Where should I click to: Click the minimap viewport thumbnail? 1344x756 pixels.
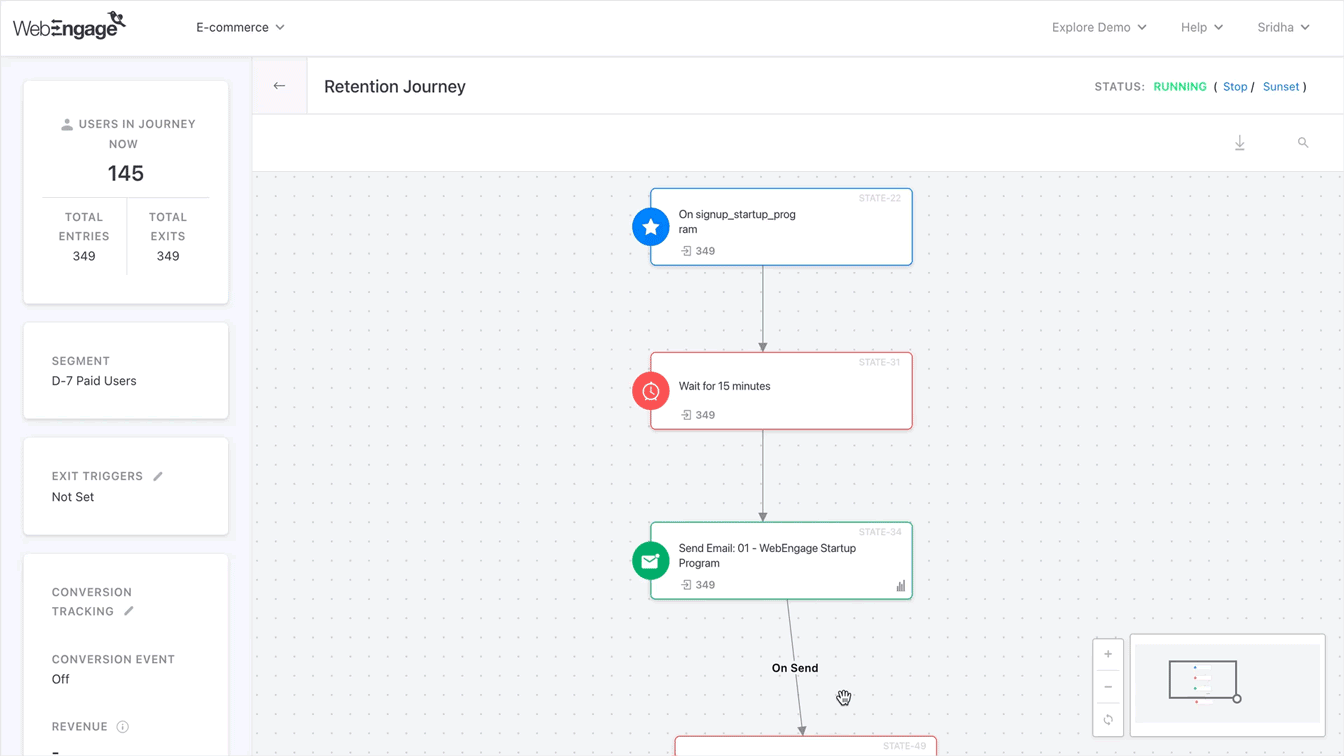1204,683
